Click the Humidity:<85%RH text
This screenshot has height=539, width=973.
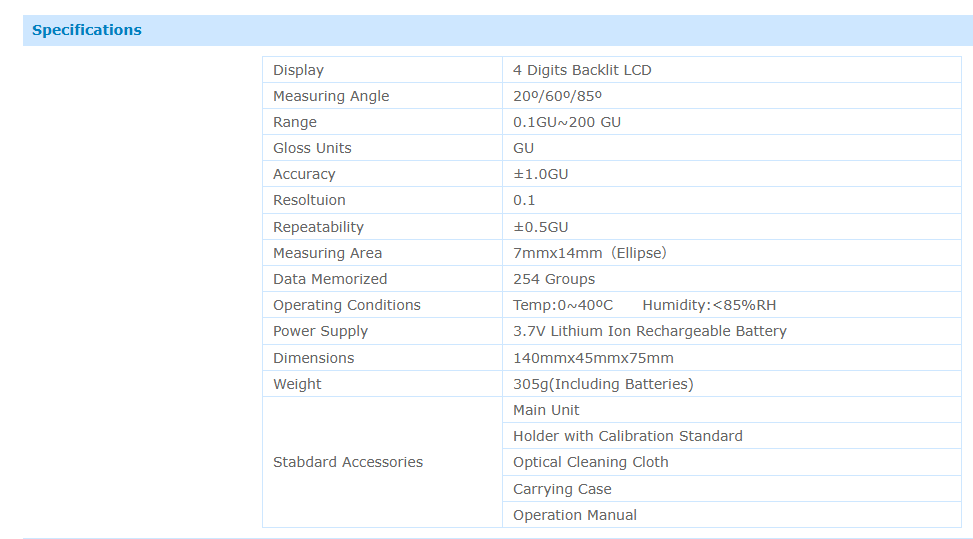[x=709, y=305]
